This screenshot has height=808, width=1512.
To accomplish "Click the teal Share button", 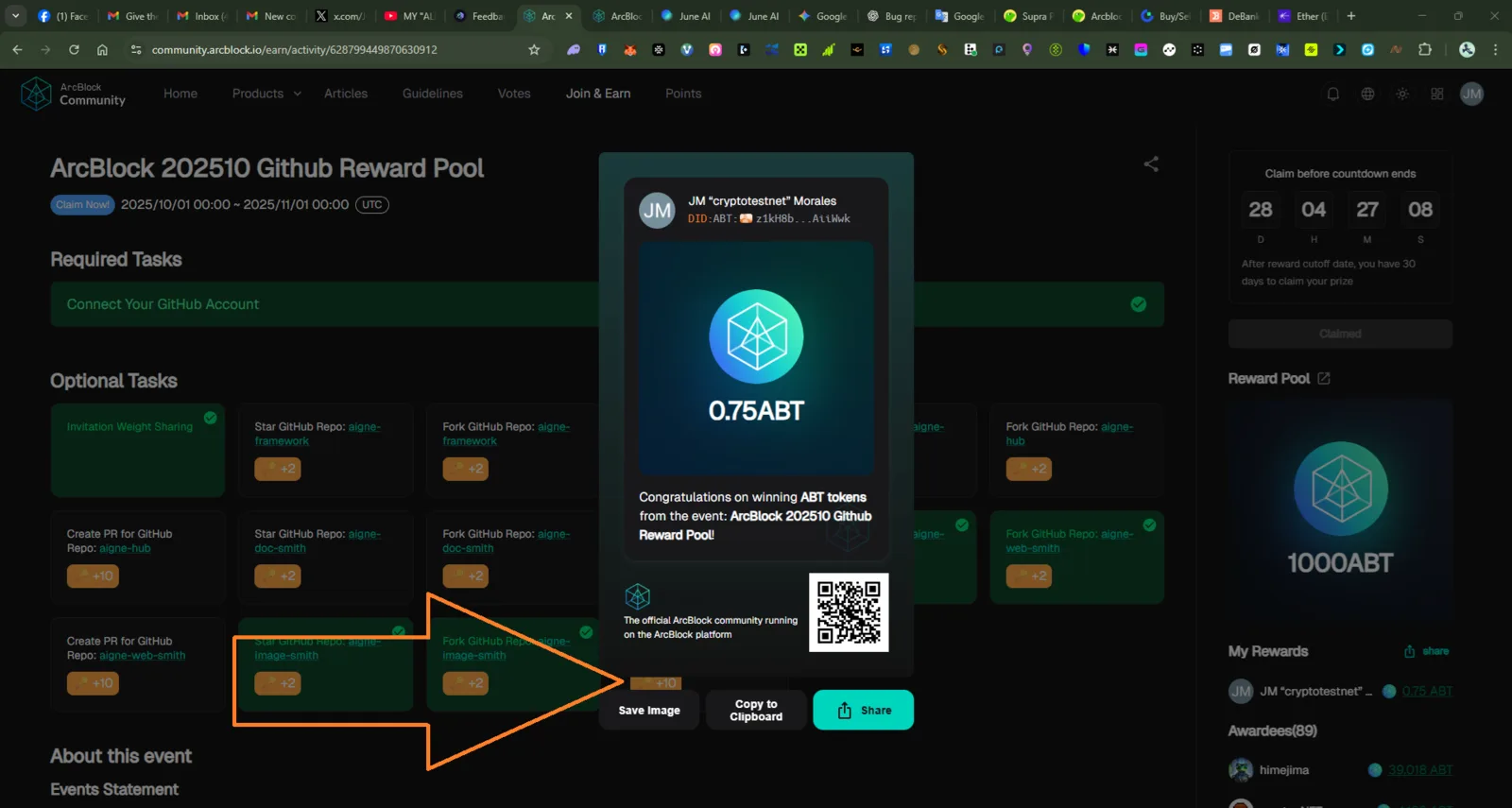I will [x=863, y=710].
